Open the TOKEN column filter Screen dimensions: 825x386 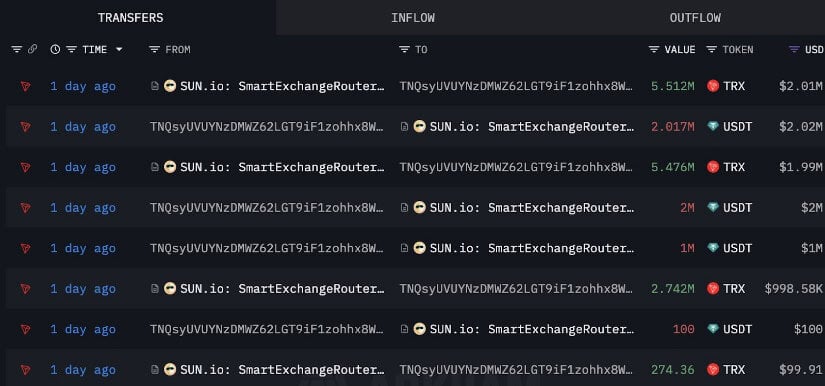point(711,49)
